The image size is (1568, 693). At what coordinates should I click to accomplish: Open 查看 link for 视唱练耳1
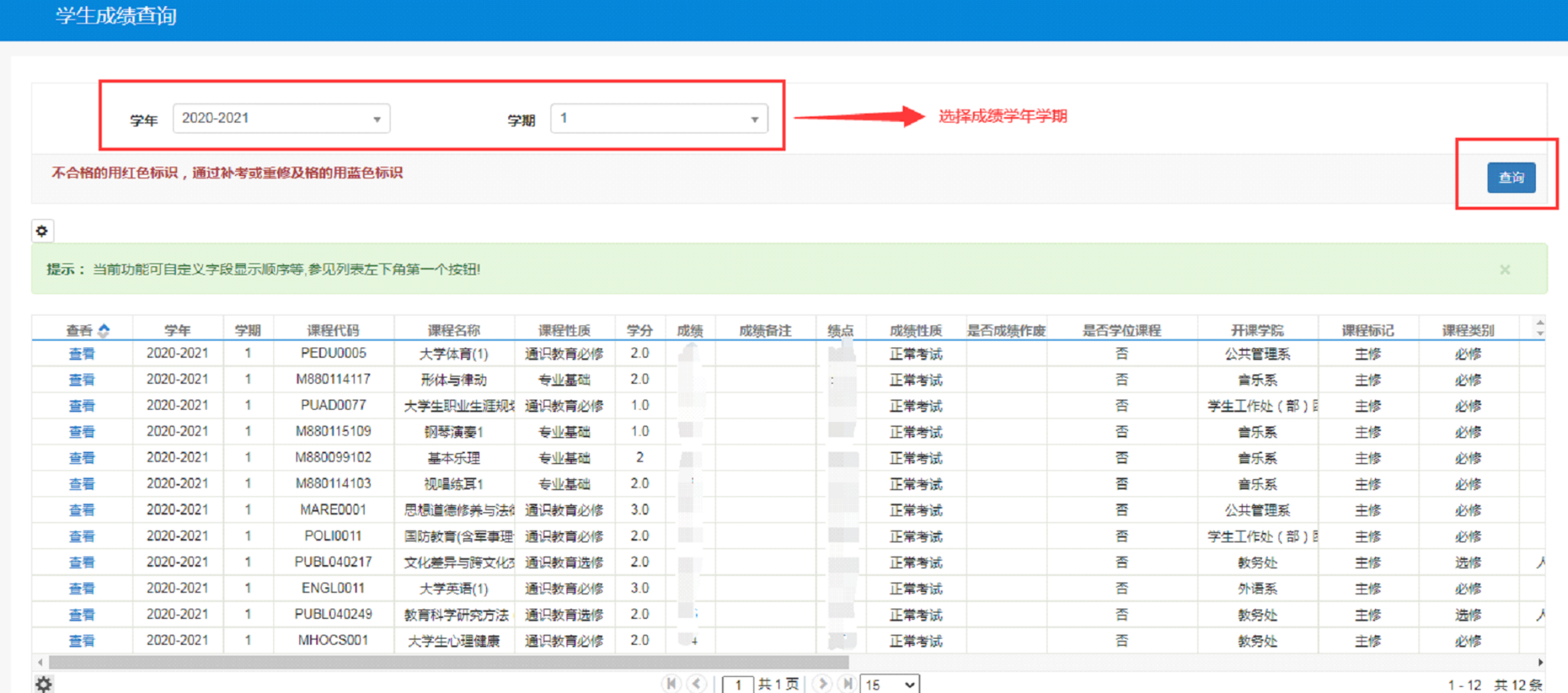click(x=82, y=484)
